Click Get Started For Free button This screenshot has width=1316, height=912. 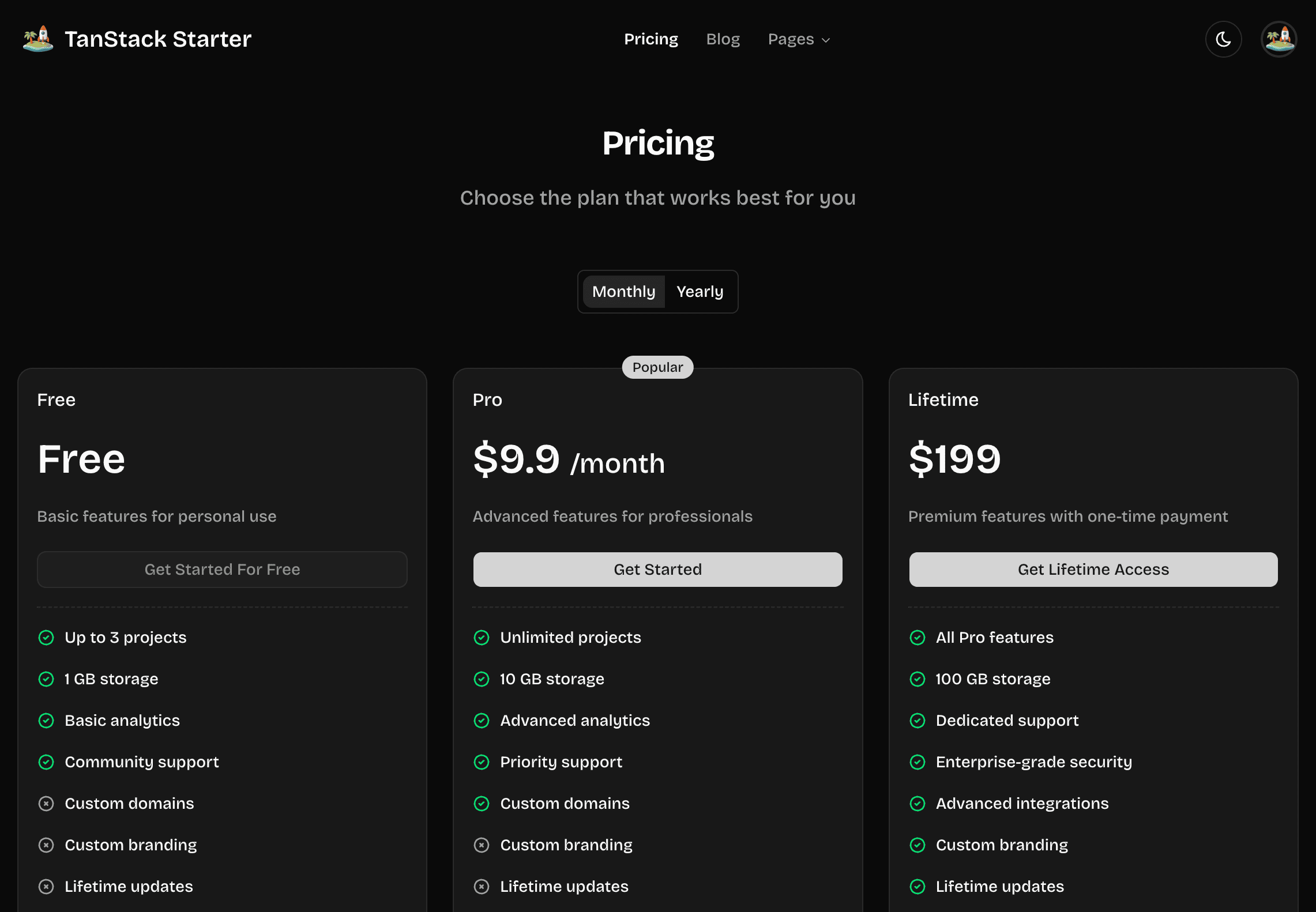click(x=222, y=570)
